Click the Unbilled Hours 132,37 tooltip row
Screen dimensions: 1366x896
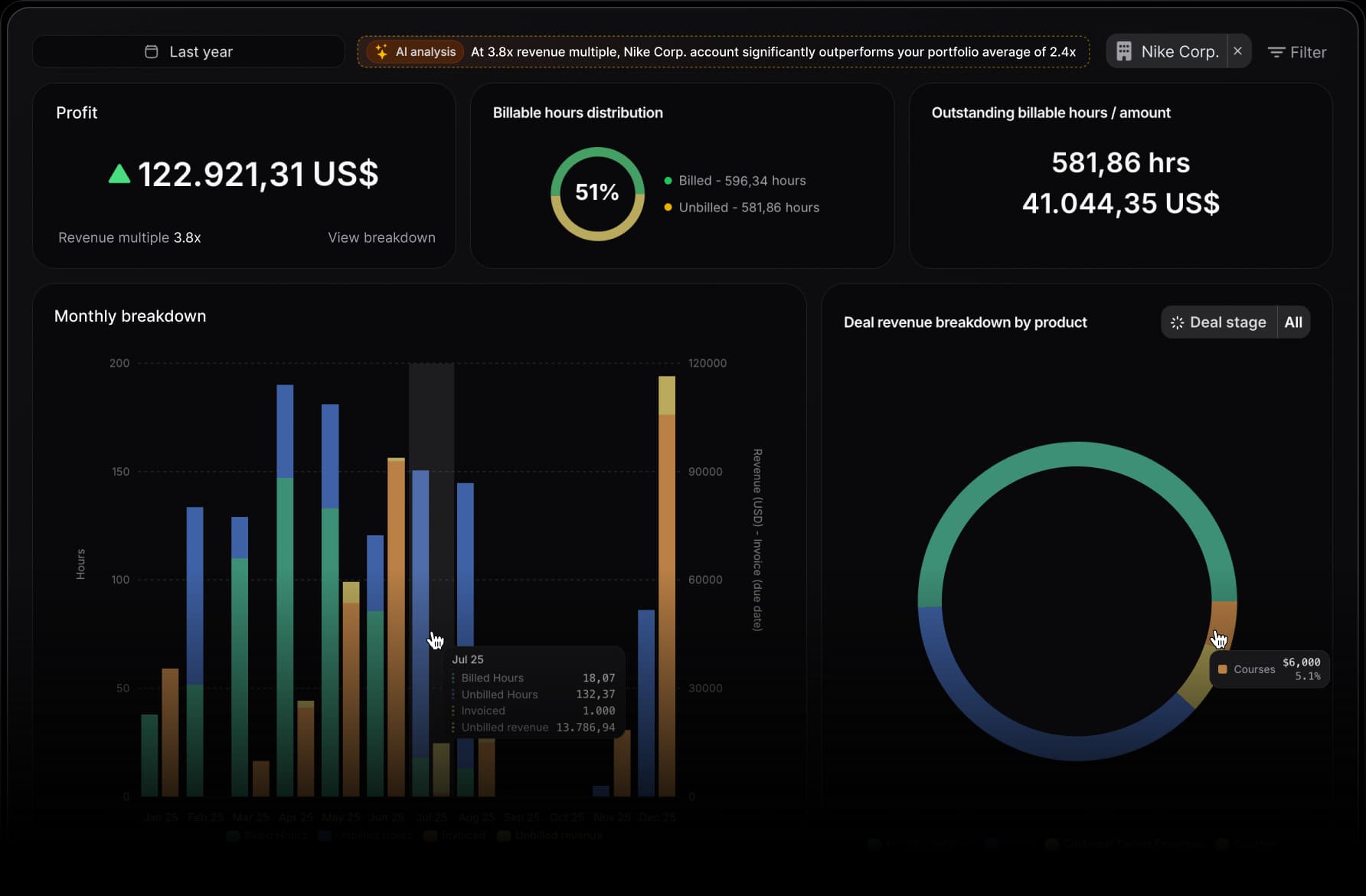533,695
